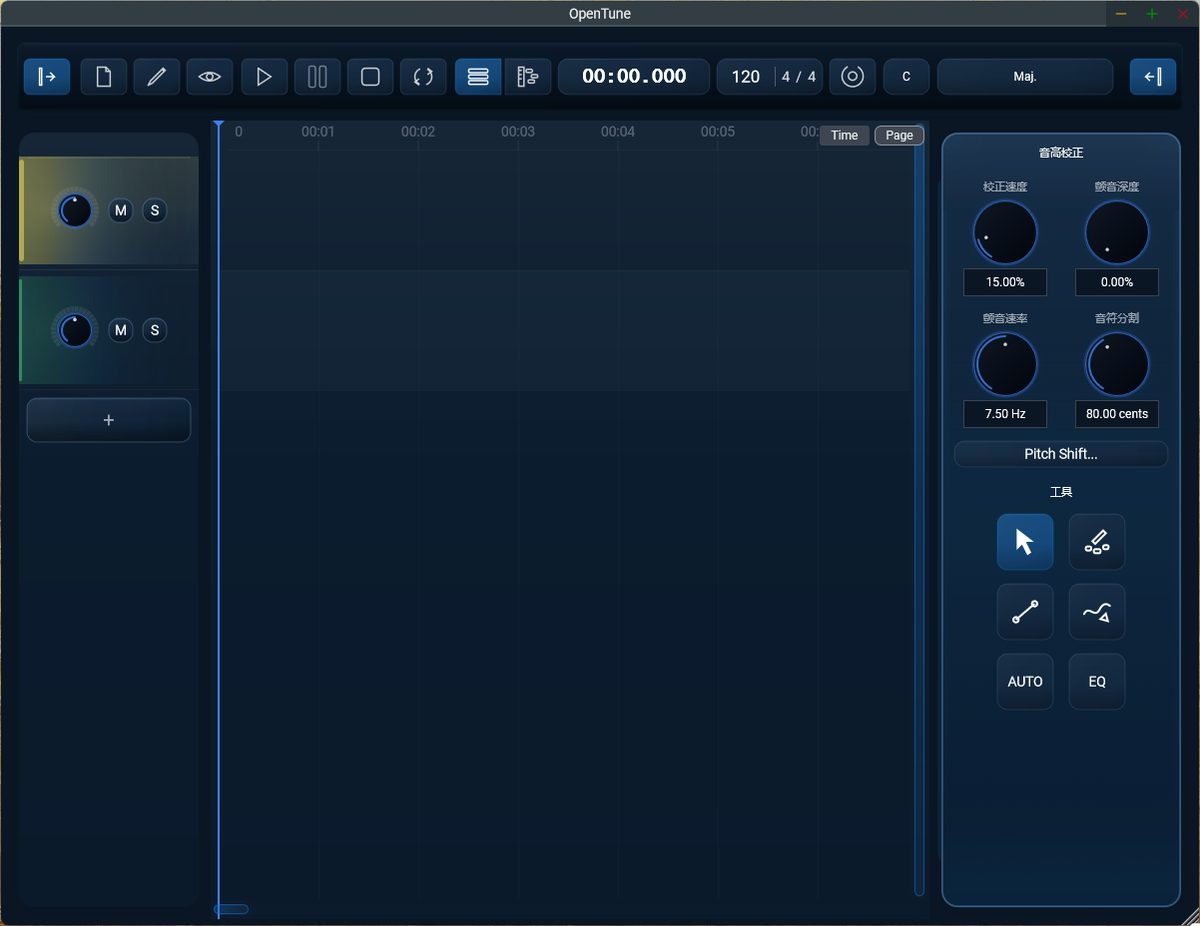
Task: Start playback with the play button
Action: (x=264, y=77)
